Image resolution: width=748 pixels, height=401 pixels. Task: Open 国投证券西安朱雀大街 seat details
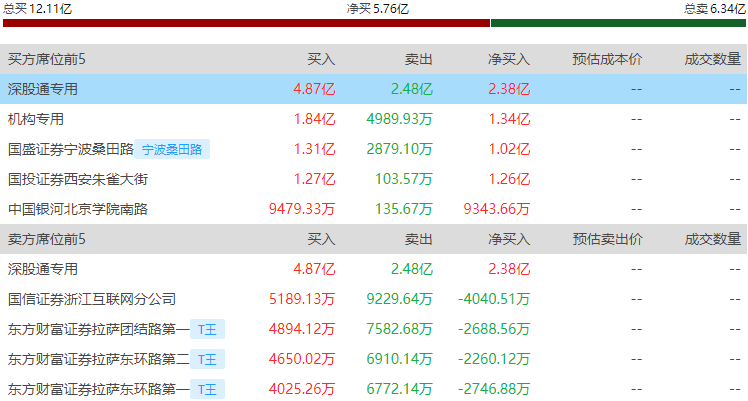[x=77, y=180]
